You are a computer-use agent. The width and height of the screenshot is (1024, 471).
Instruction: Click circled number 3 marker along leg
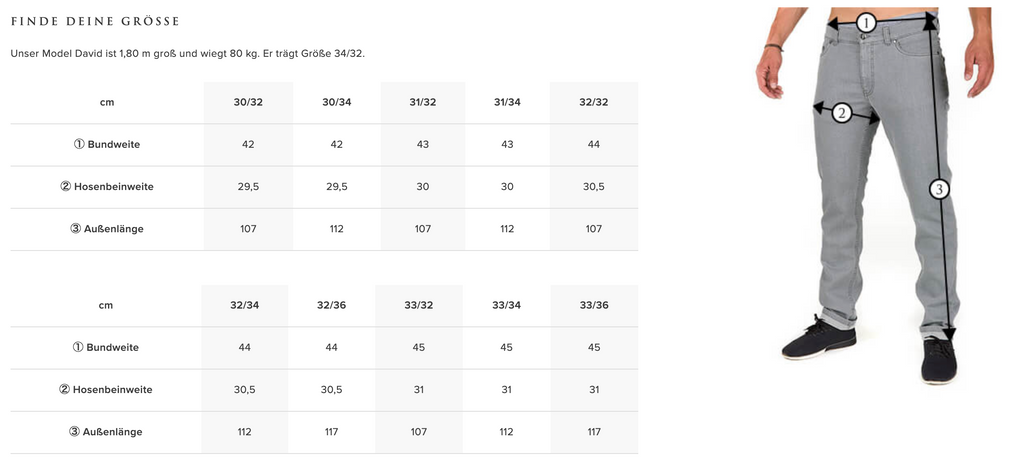click(938, 189)
